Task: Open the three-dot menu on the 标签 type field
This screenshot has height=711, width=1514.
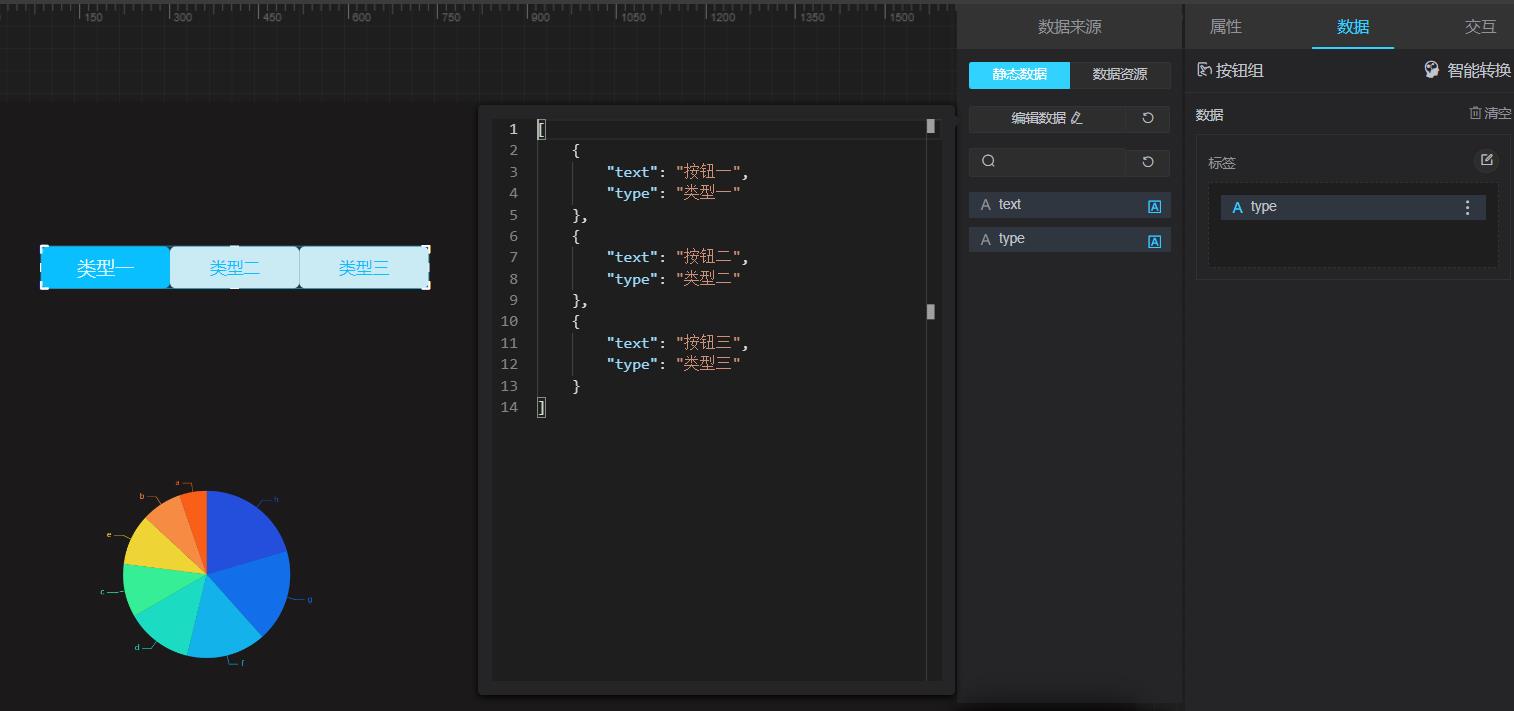Action: (1467, 207)
